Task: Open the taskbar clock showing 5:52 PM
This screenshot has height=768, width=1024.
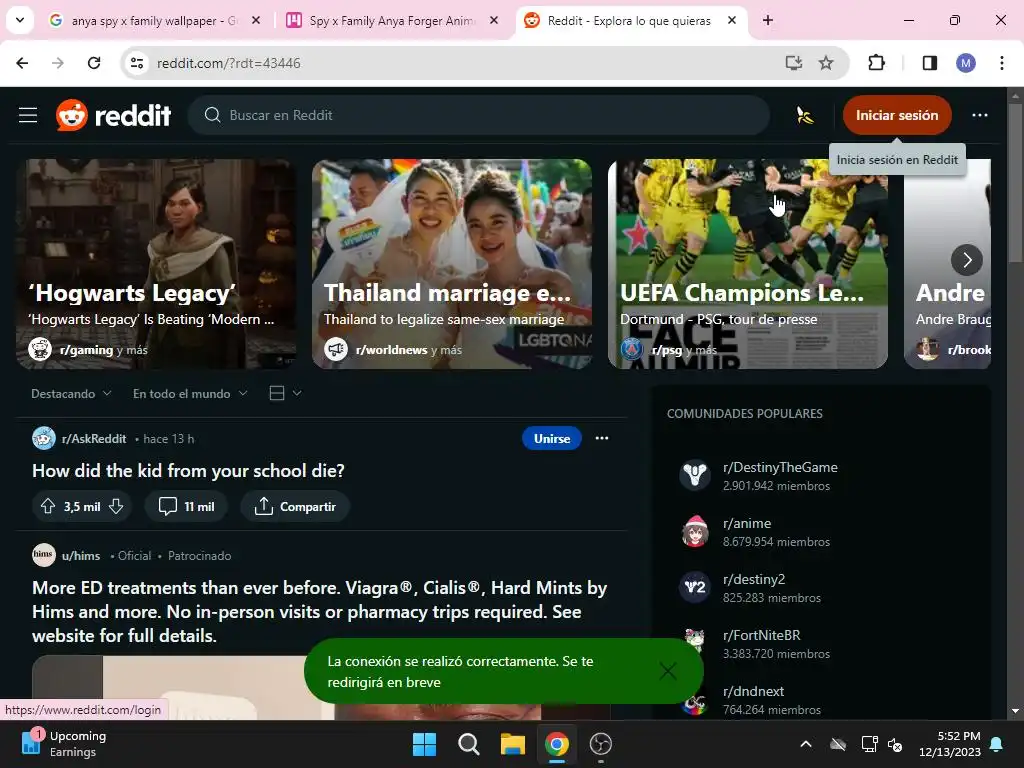Action: click(950, 744)
